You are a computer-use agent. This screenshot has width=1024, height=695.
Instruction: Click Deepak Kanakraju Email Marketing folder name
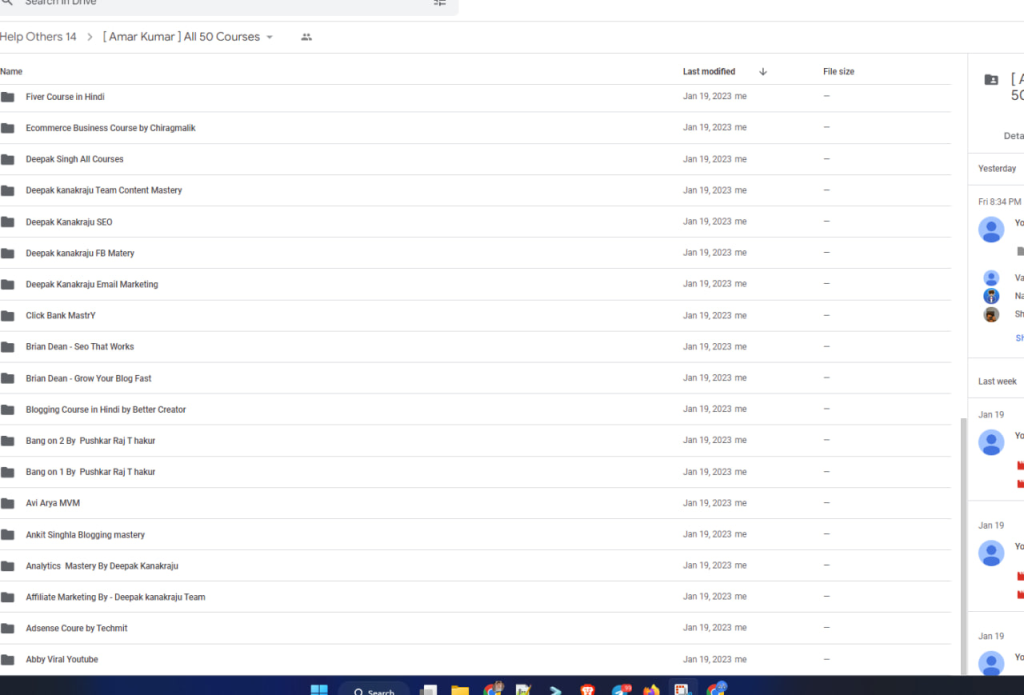tap(92, 285)
